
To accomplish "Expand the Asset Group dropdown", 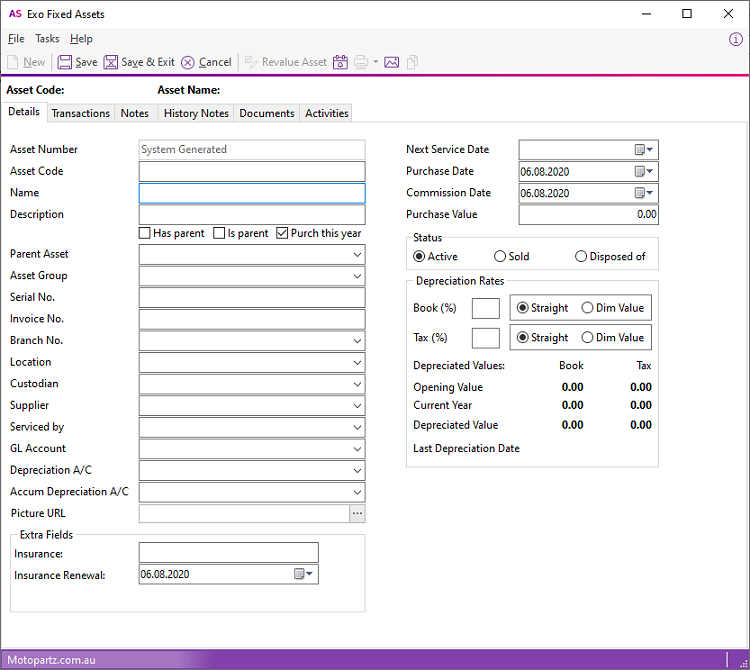I will (357, 276).
